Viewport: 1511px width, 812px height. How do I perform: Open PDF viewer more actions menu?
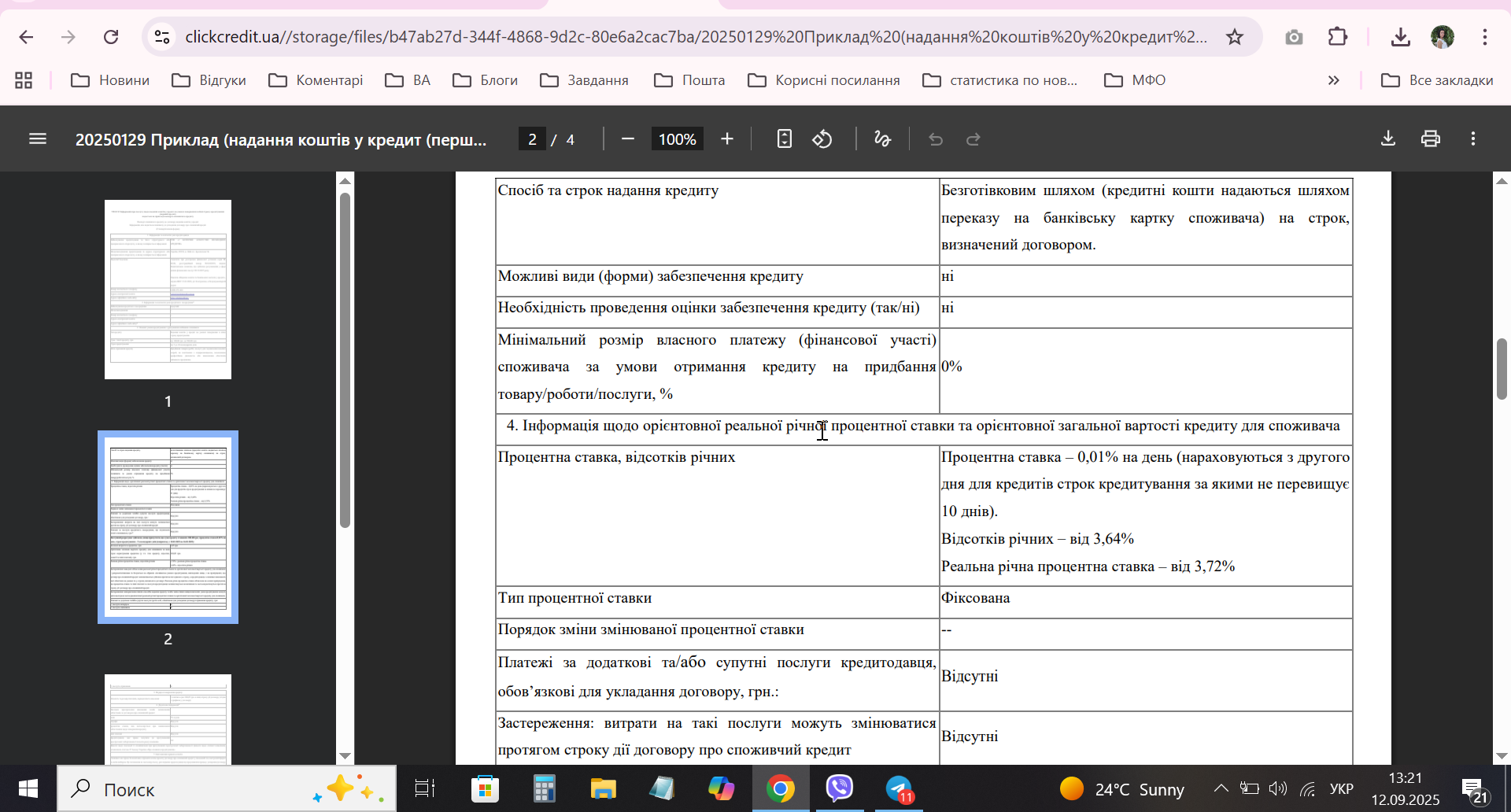coord(1473,139)
